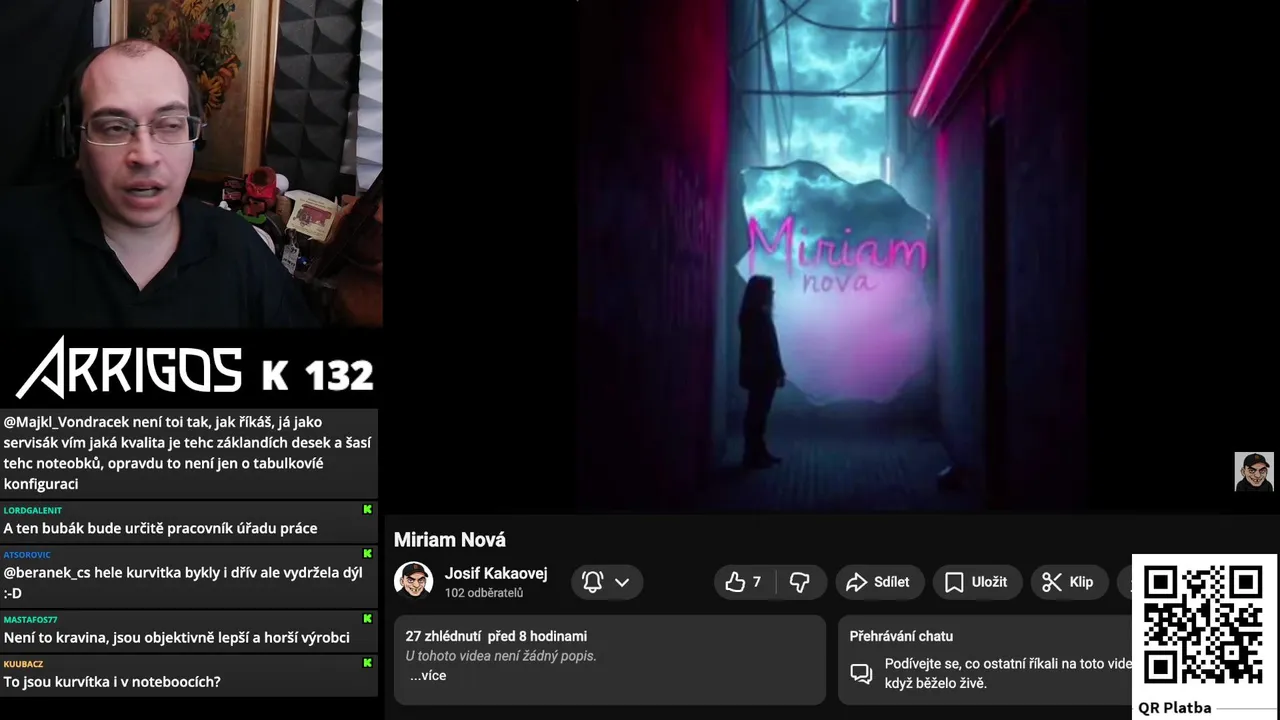This screenshot has height=720, width=1280.
Task: Click the like thumbs-up icon
Action: coord(735,582)
